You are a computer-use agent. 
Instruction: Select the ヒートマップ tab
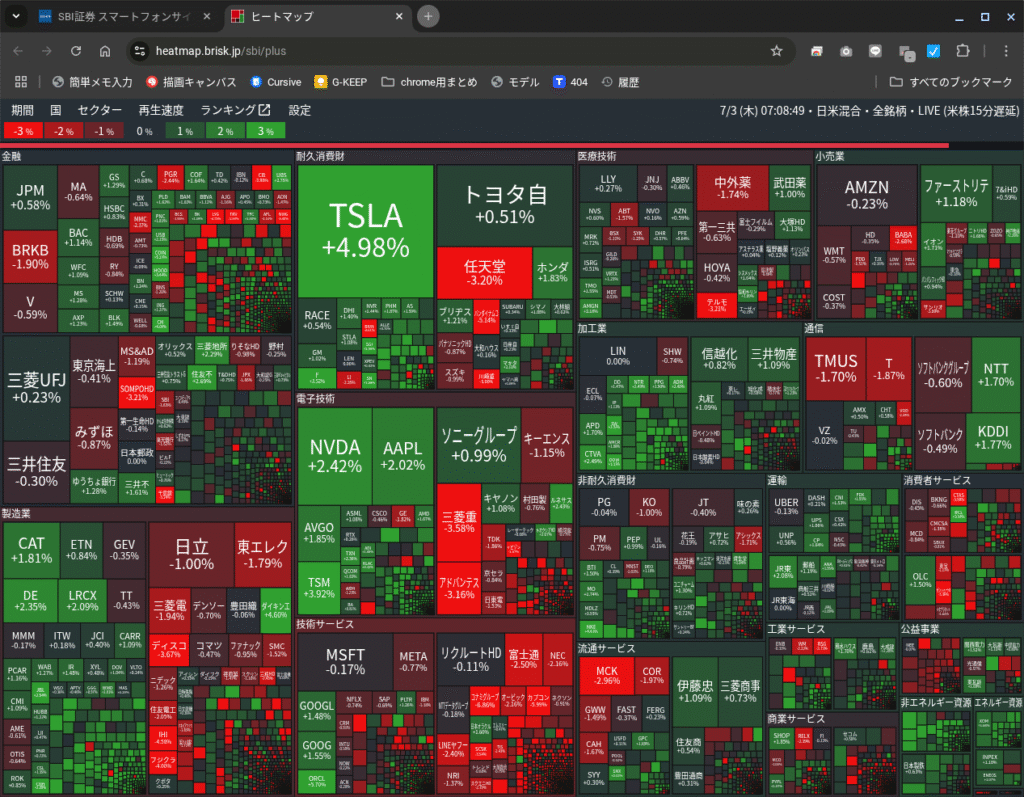coord(318,16)
